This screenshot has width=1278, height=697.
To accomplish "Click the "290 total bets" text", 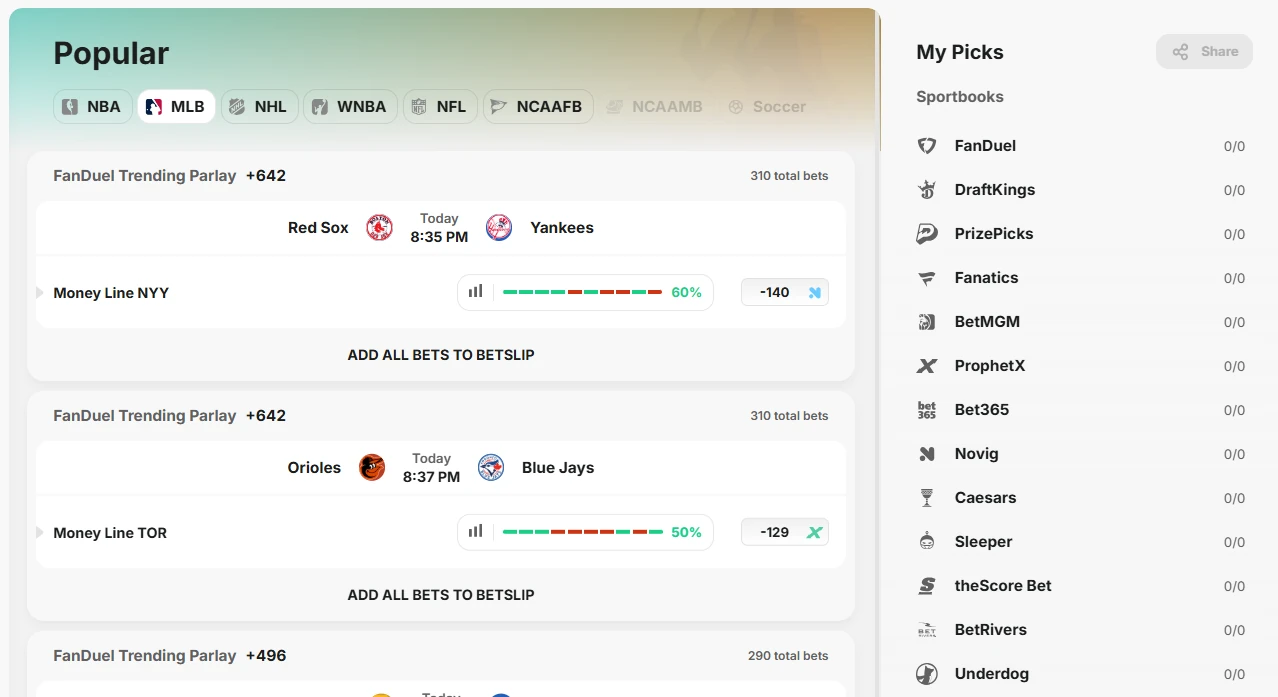I will pyautogui.click(x=788, y=656).
